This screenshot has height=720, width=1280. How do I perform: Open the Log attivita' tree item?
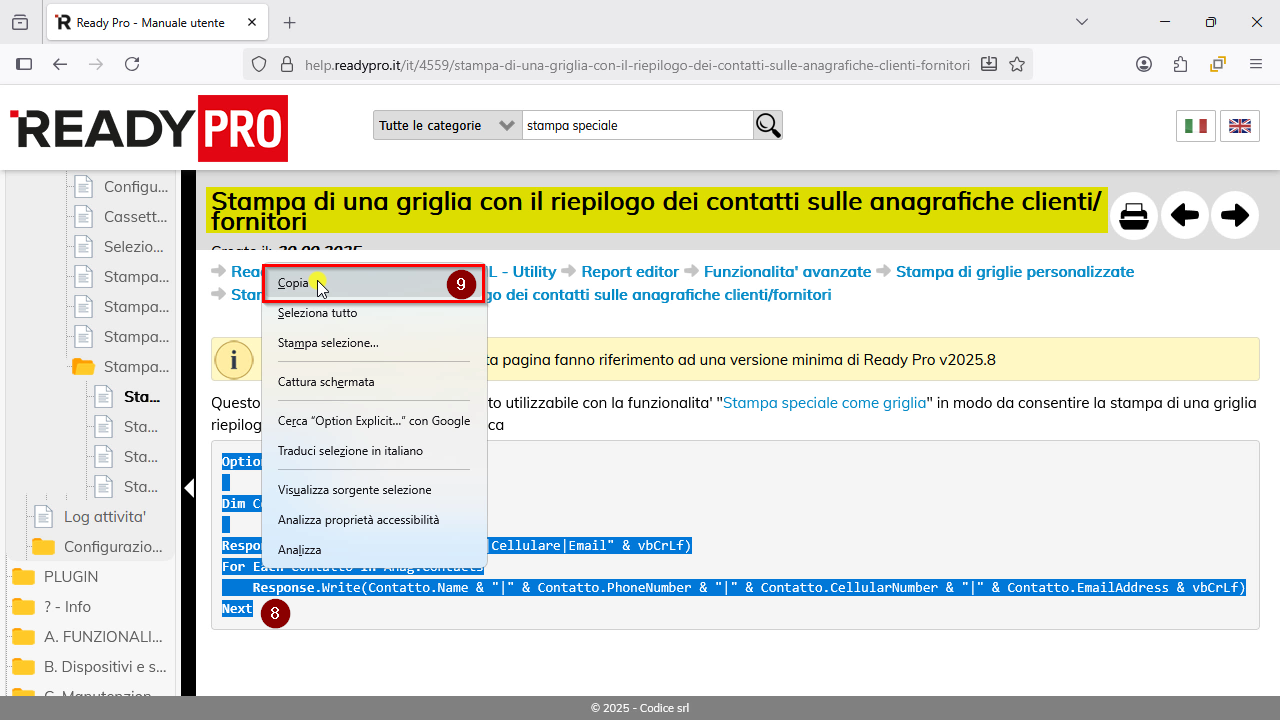(104, 517)
